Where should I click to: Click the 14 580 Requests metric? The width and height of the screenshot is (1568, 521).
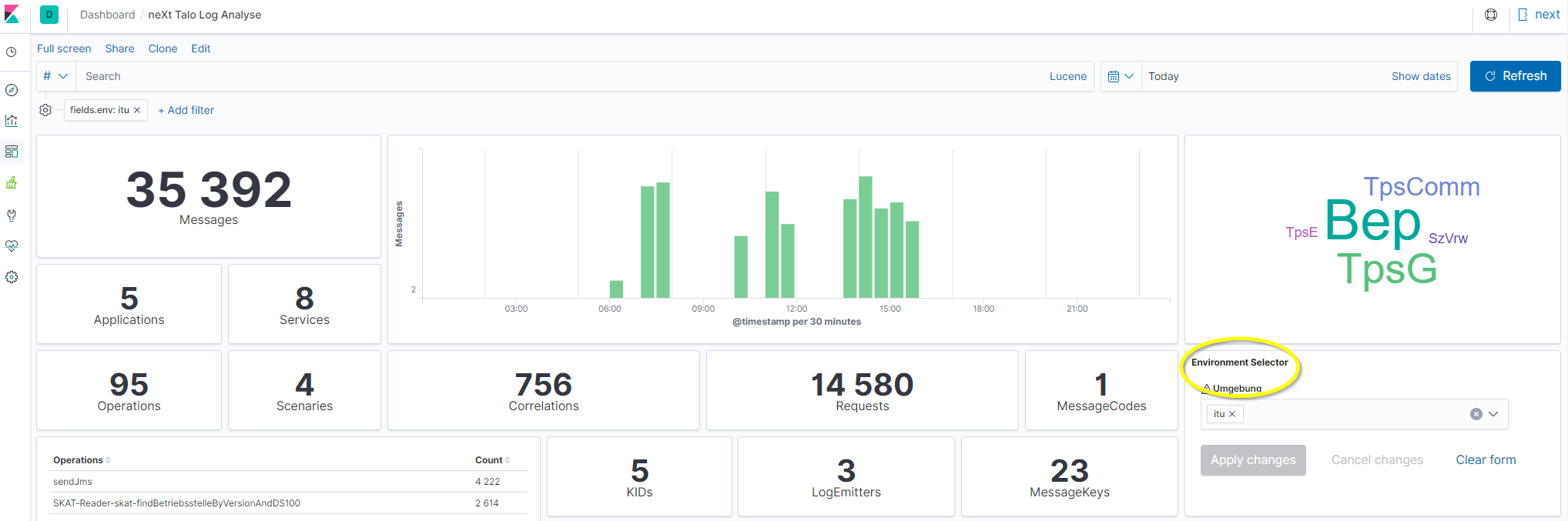tap(863, 391)
